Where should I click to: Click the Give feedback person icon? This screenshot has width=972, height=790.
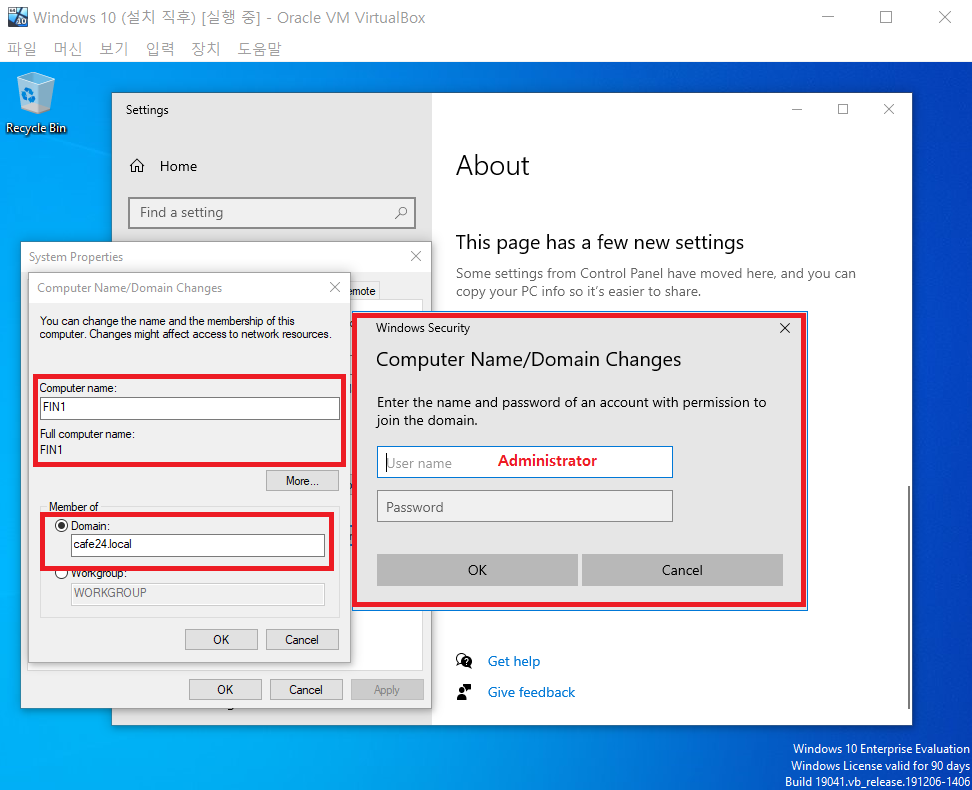[x=464, y=692]
